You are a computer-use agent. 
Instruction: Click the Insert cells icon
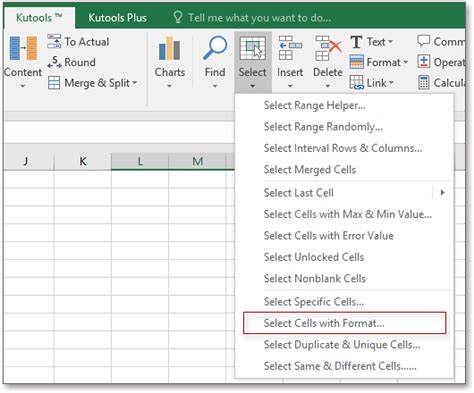point(290,49)
